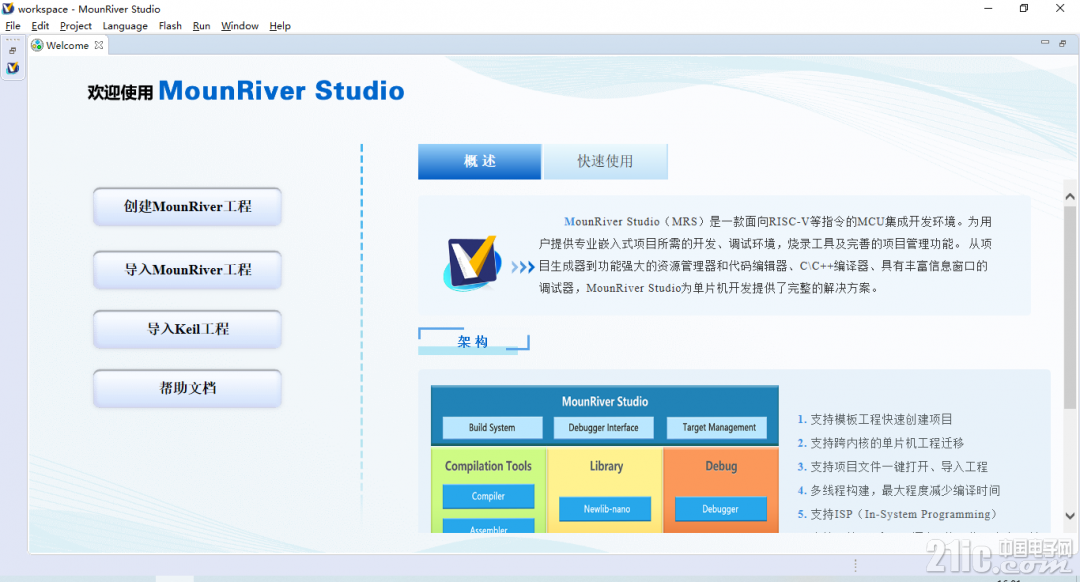Click the MounRiver Studio logo in overview
Image resolution: width=1080 pixels, height=582 pixels.
point(472,262)
